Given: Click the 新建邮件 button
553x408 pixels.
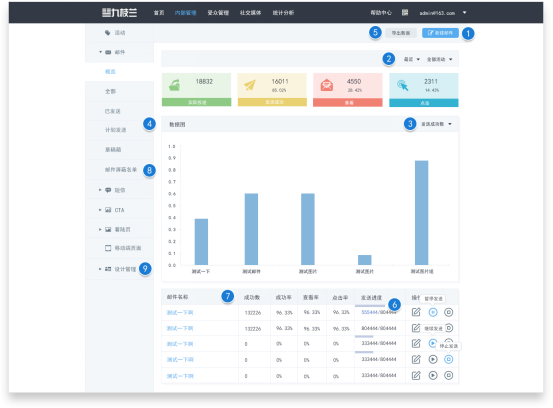Looking at the screenshot, I should pos(440,33).
